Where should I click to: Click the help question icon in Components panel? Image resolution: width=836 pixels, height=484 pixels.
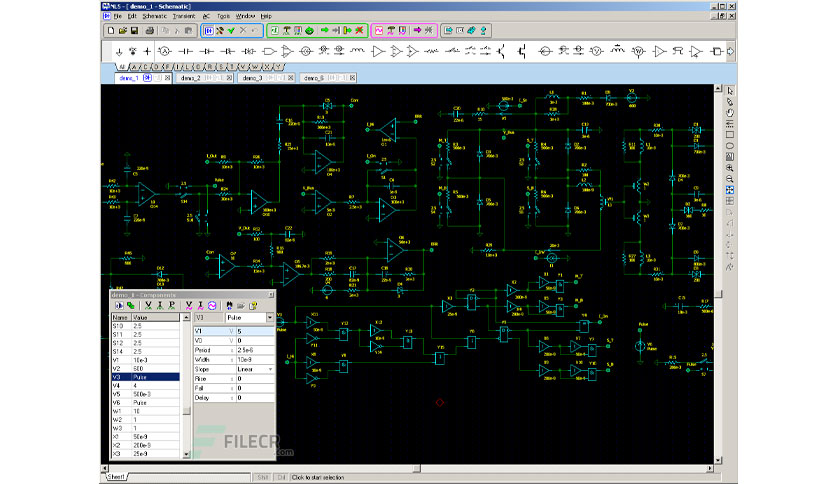pyautogui.click(x=253, y=305)
